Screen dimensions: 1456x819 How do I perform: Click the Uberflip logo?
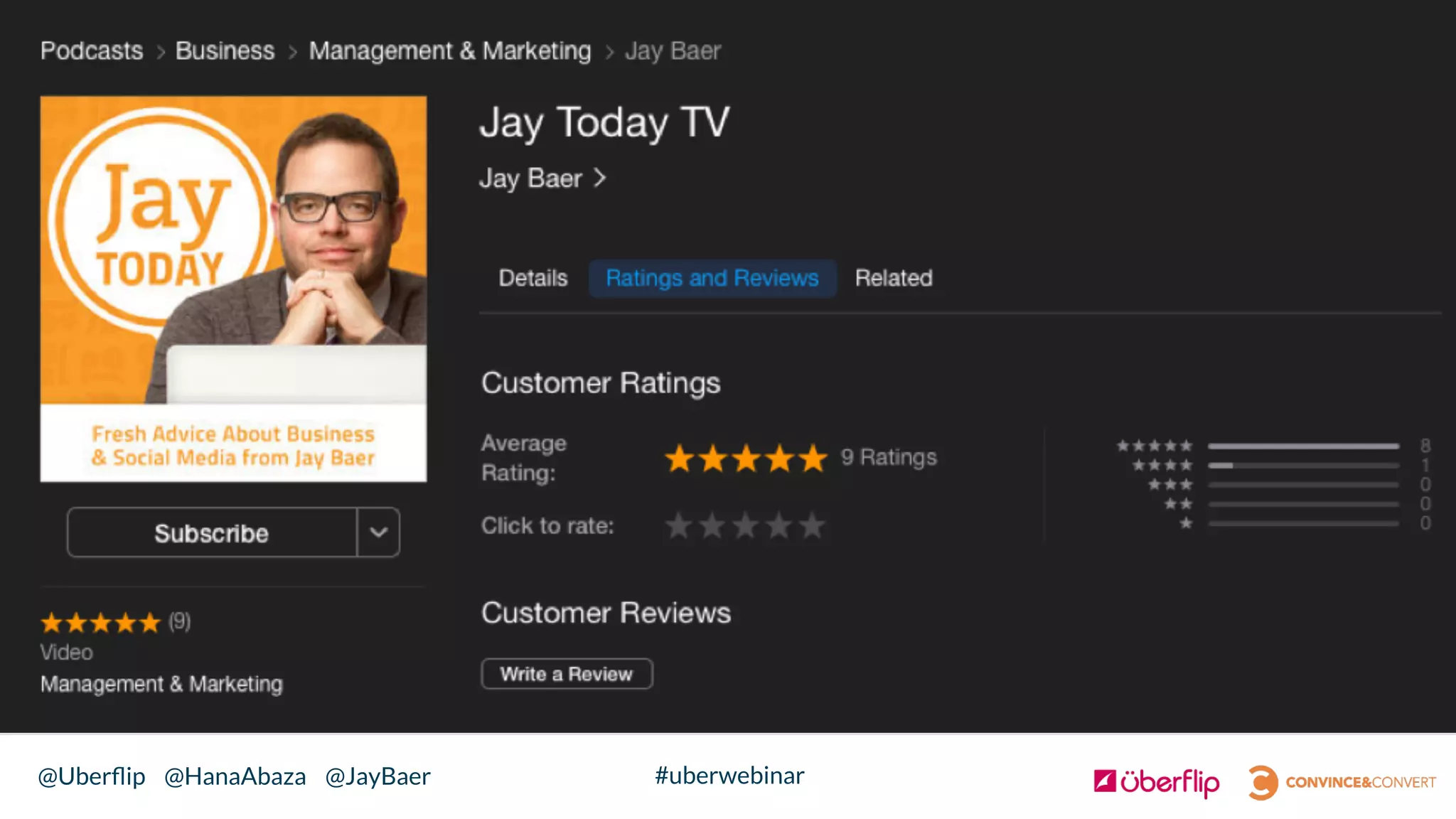click(x=1157, y=782)
